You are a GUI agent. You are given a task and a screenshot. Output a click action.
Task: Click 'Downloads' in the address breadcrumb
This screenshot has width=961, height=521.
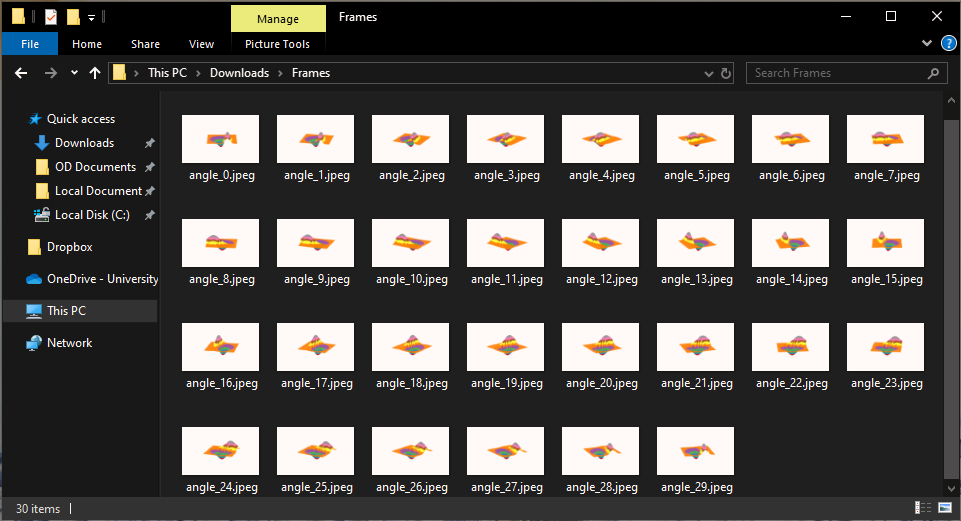click(x=240, y=73)
